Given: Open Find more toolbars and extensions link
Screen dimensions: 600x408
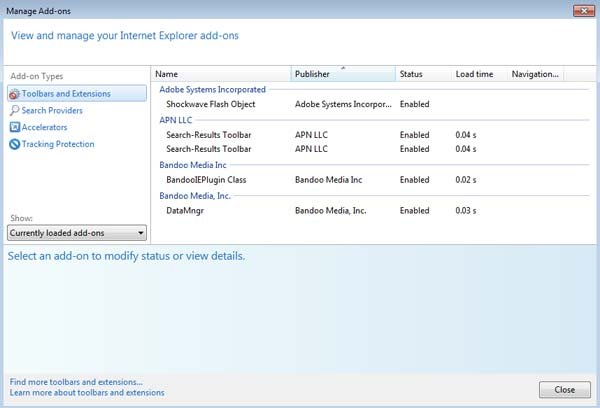Looking at the screenshot, I should (76, 382).
